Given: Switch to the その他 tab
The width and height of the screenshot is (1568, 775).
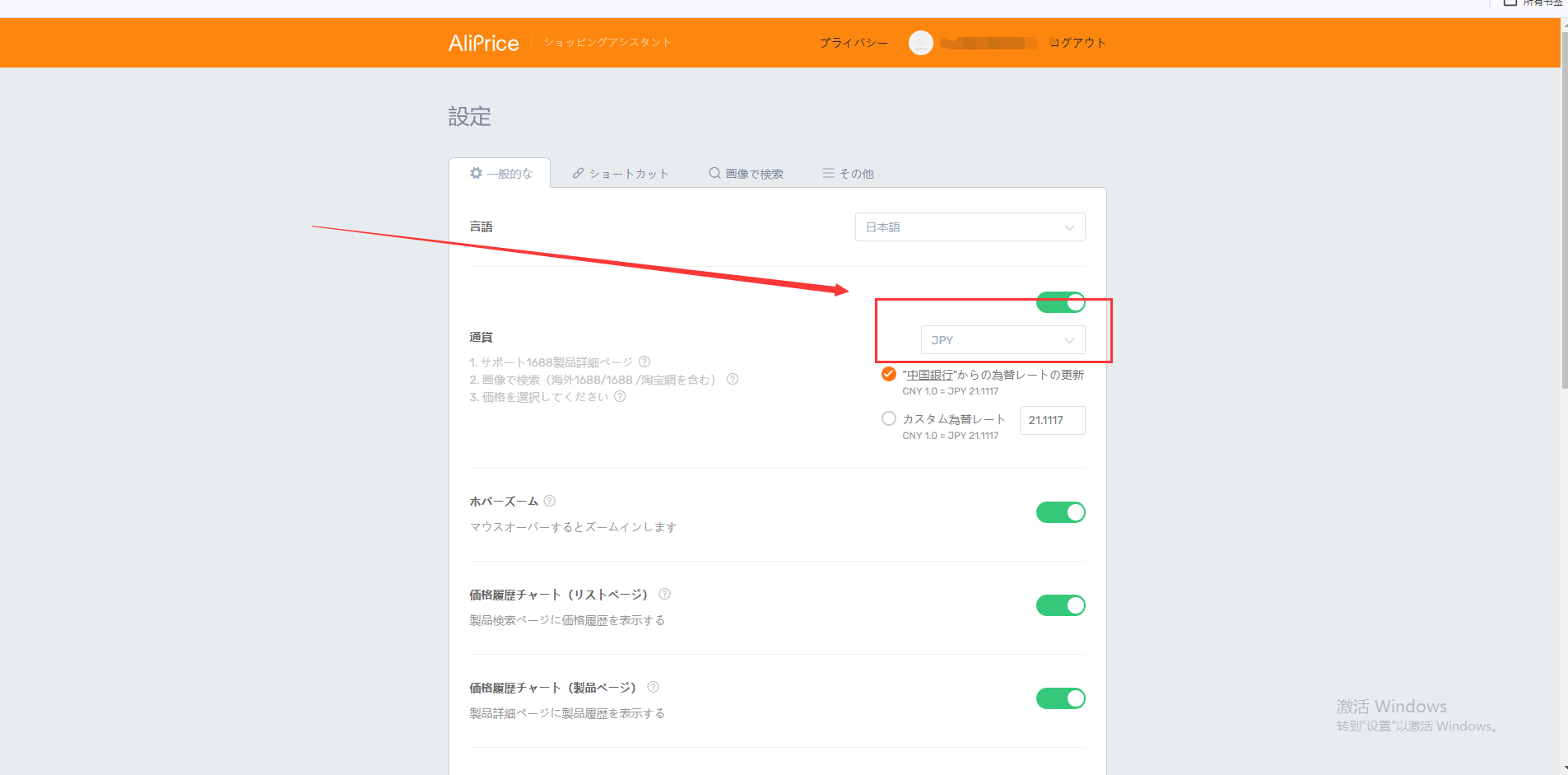Looking at the screenshot, I should coord(848,173).
